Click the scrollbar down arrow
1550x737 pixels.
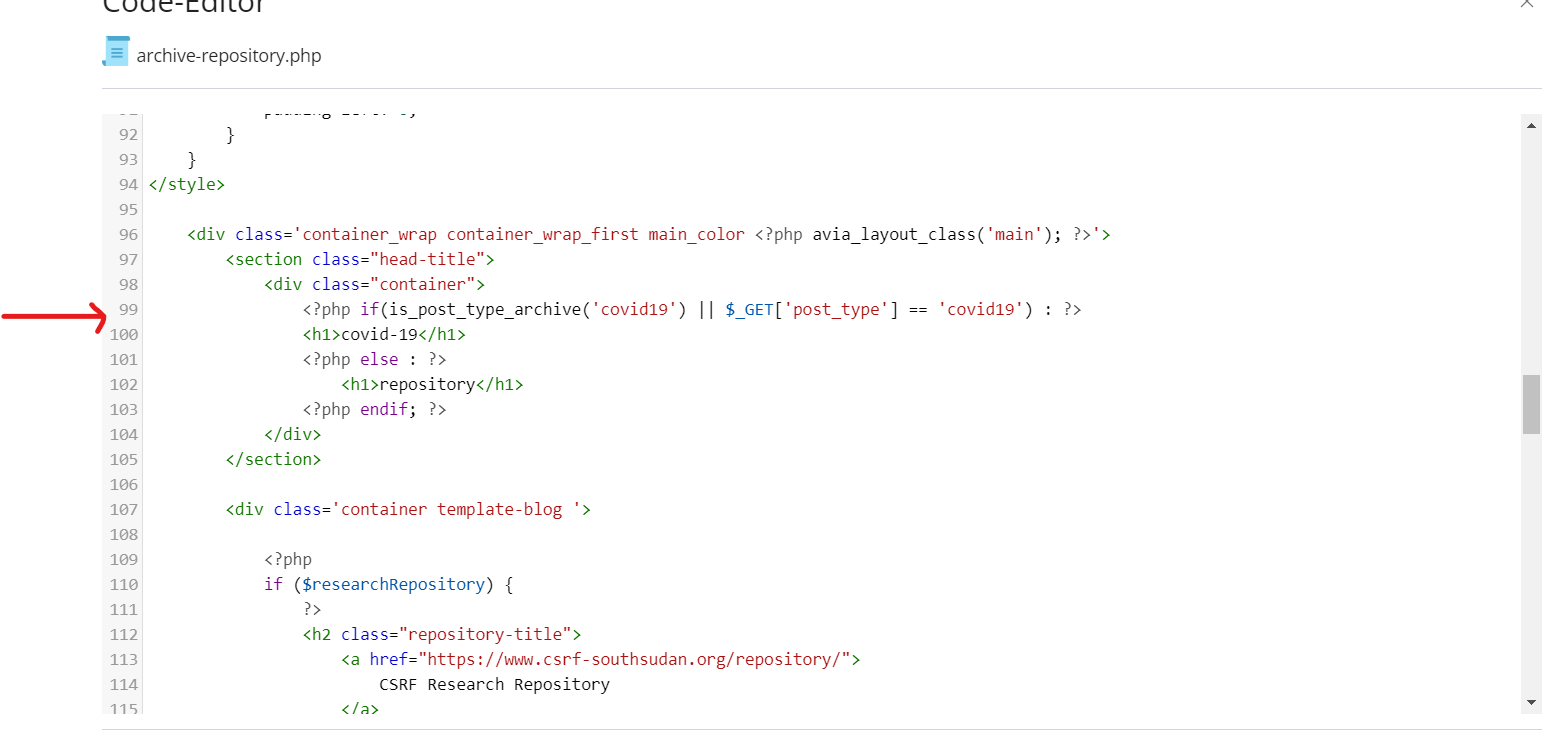coord(1531,703)
